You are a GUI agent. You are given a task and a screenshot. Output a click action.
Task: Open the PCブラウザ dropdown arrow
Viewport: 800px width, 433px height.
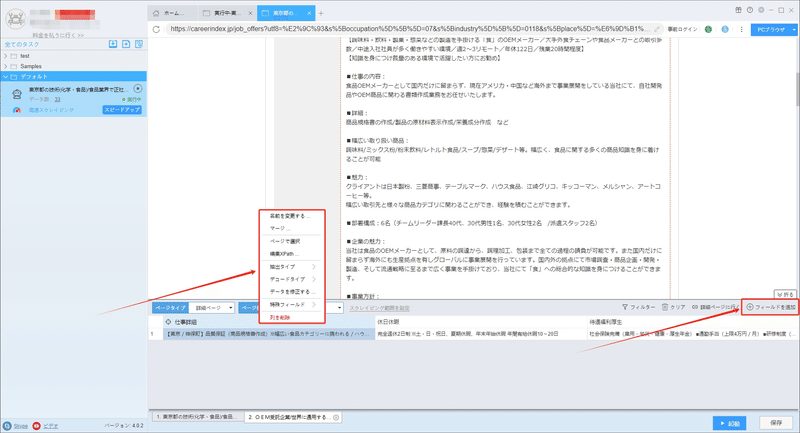794,30
